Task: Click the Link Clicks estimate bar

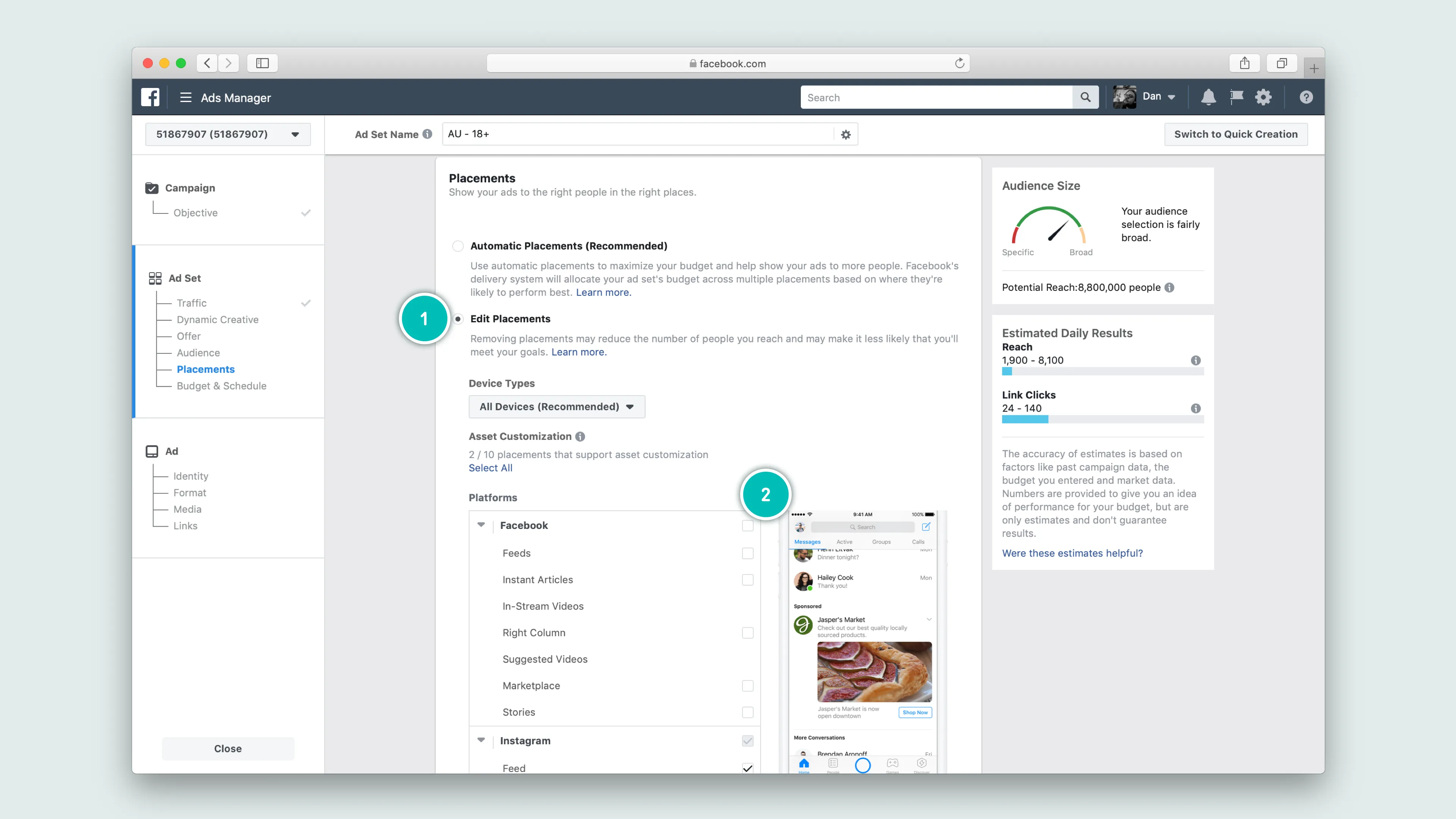Action: point(1102,419)
